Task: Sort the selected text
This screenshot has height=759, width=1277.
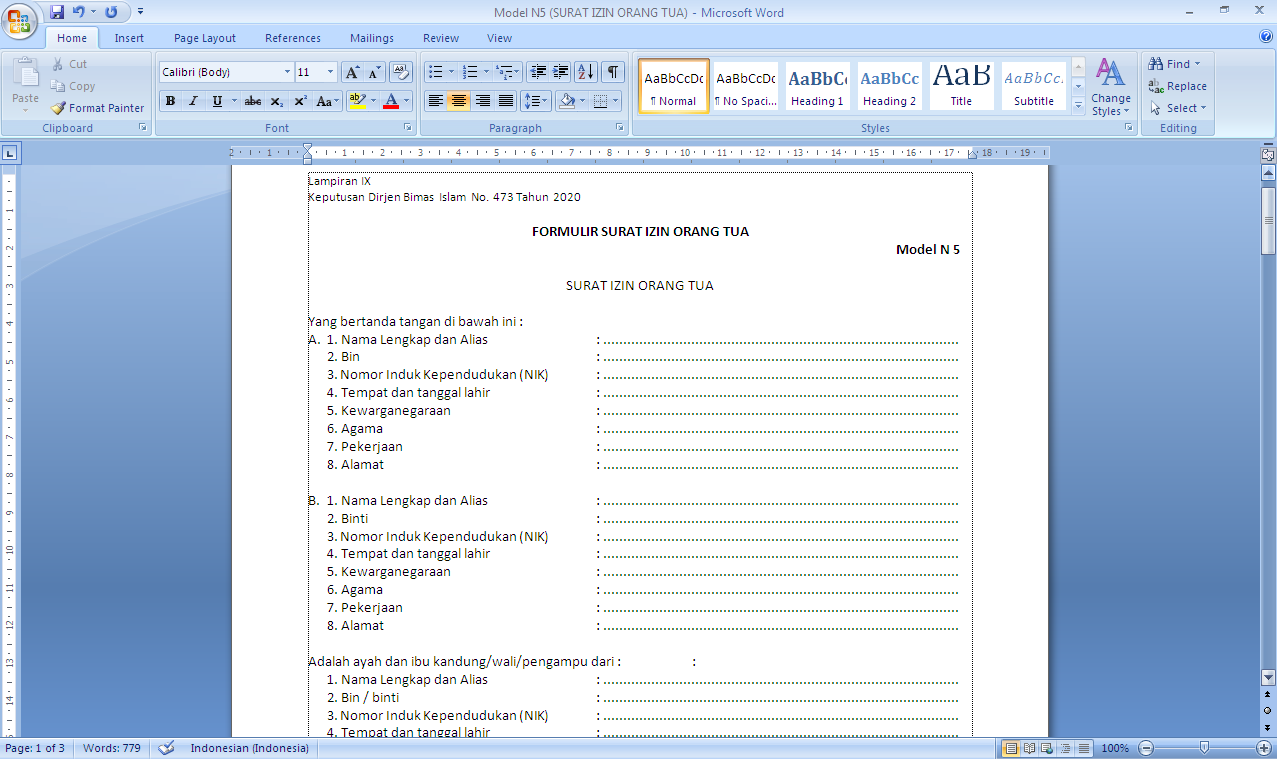Action: point(586,72)
